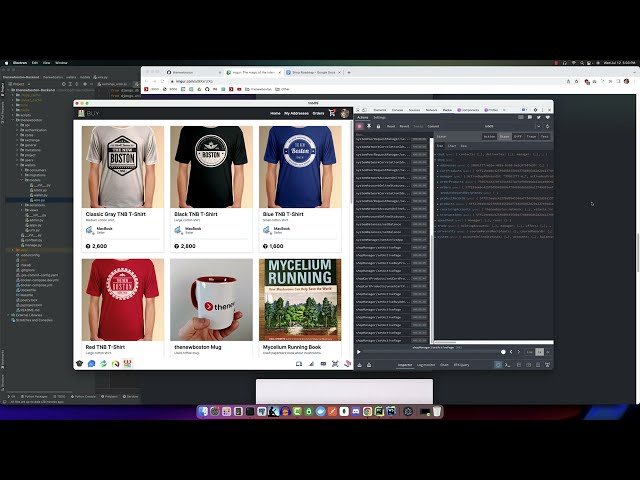Open the Edit menu in menu bar

point(35,63)
